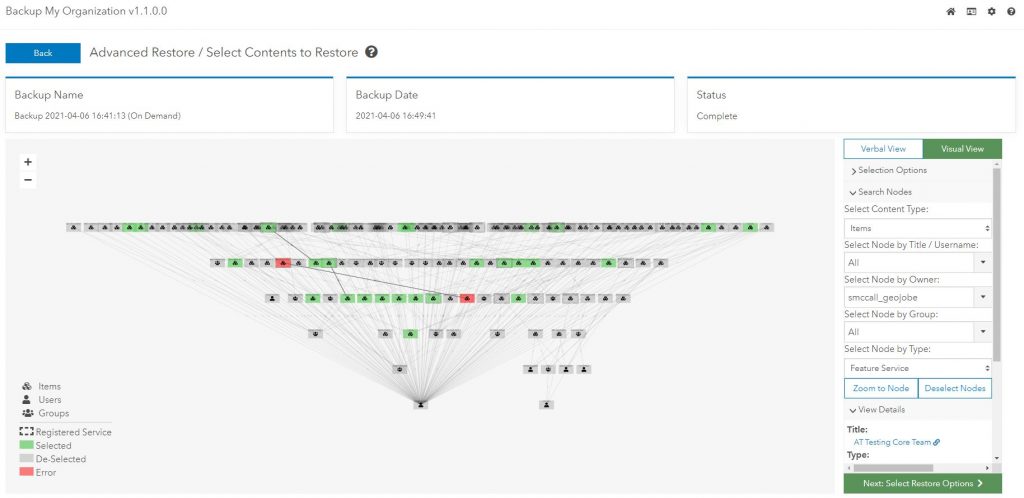Screen dimensions: 1024x498
Task: Open link icon next to AT Testing Core Team
Action: click(x=936, y=441)
